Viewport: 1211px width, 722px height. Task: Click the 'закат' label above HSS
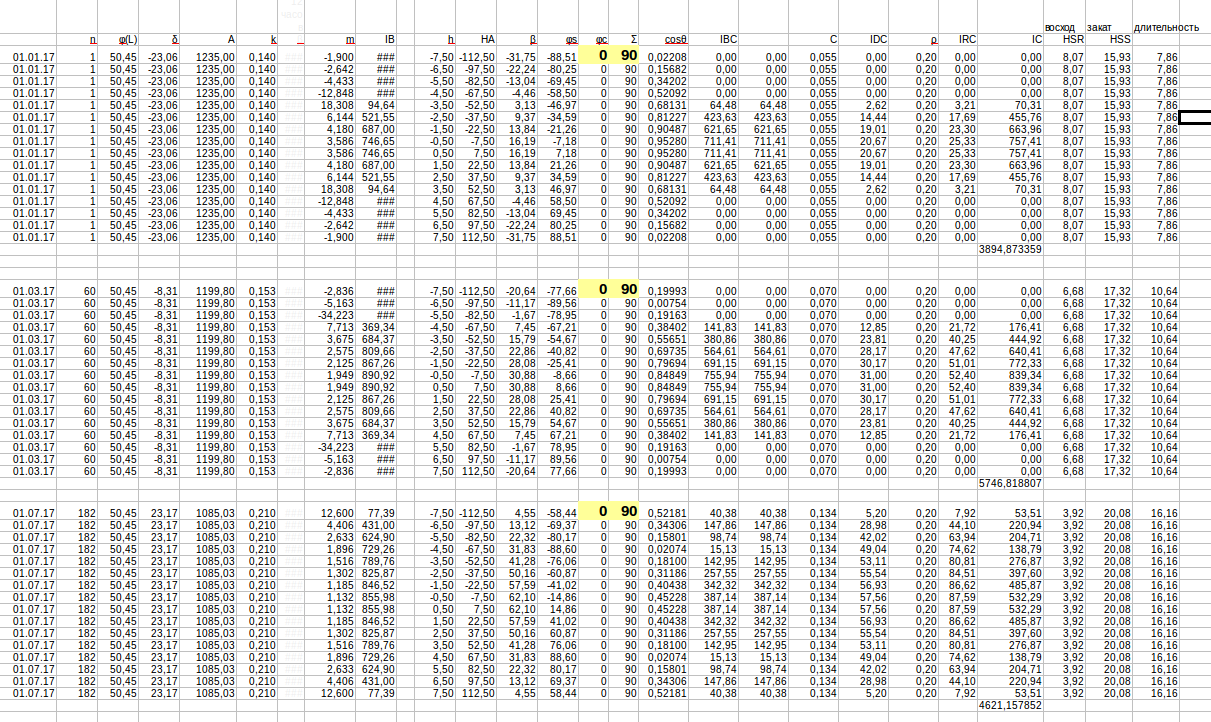click(x=1099, y=26)
